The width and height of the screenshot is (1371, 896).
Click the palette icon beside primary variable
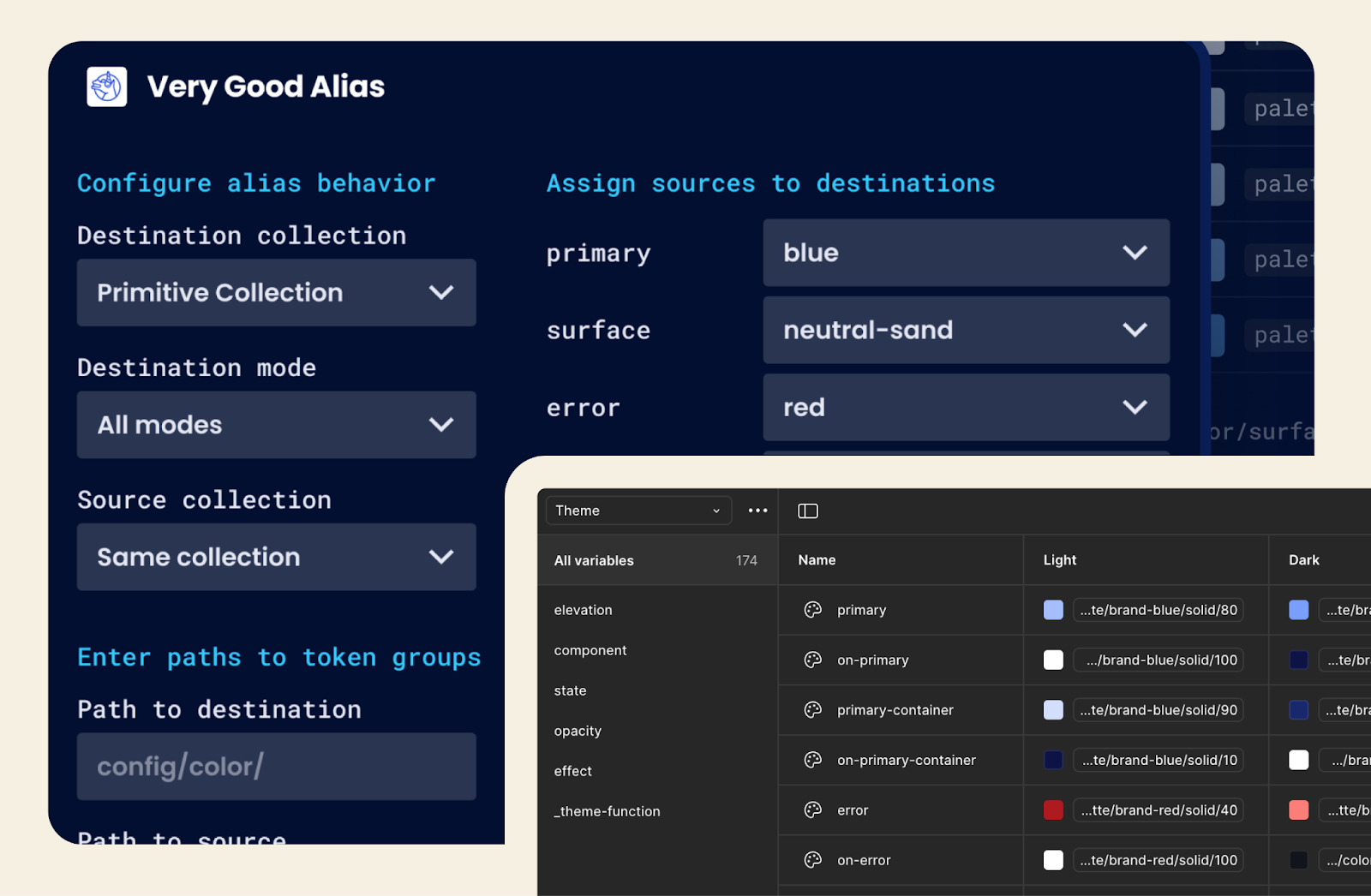[813, 610]
